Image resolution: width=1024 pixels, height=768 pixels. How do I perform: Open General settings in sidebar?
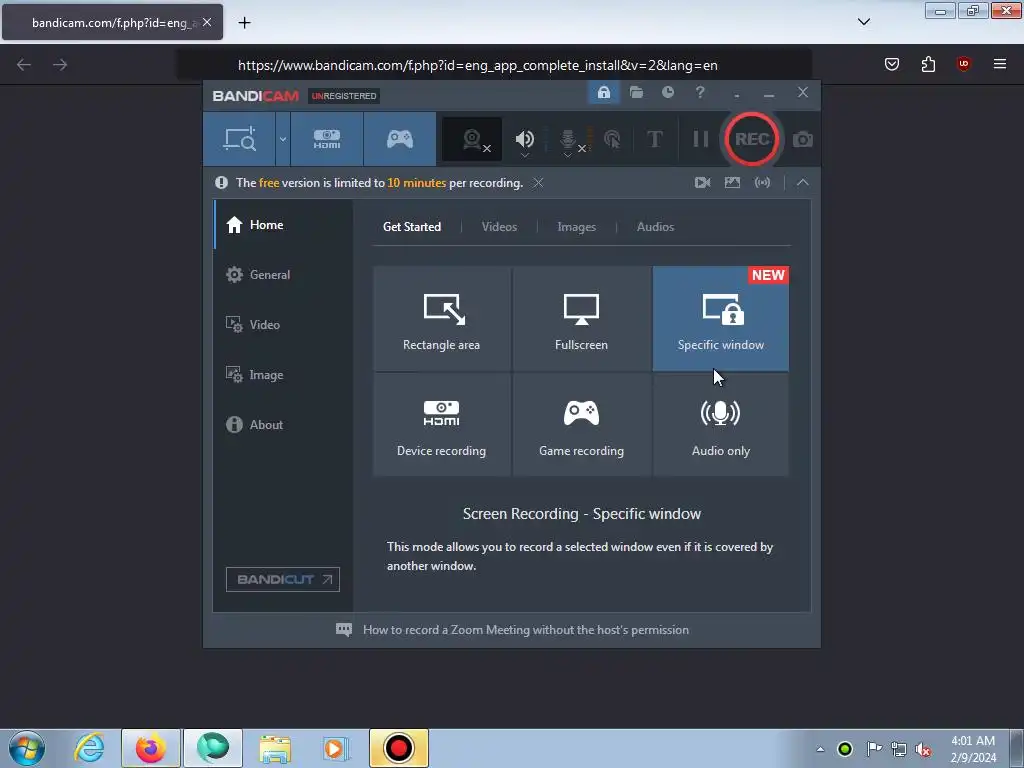pos(283,275)
